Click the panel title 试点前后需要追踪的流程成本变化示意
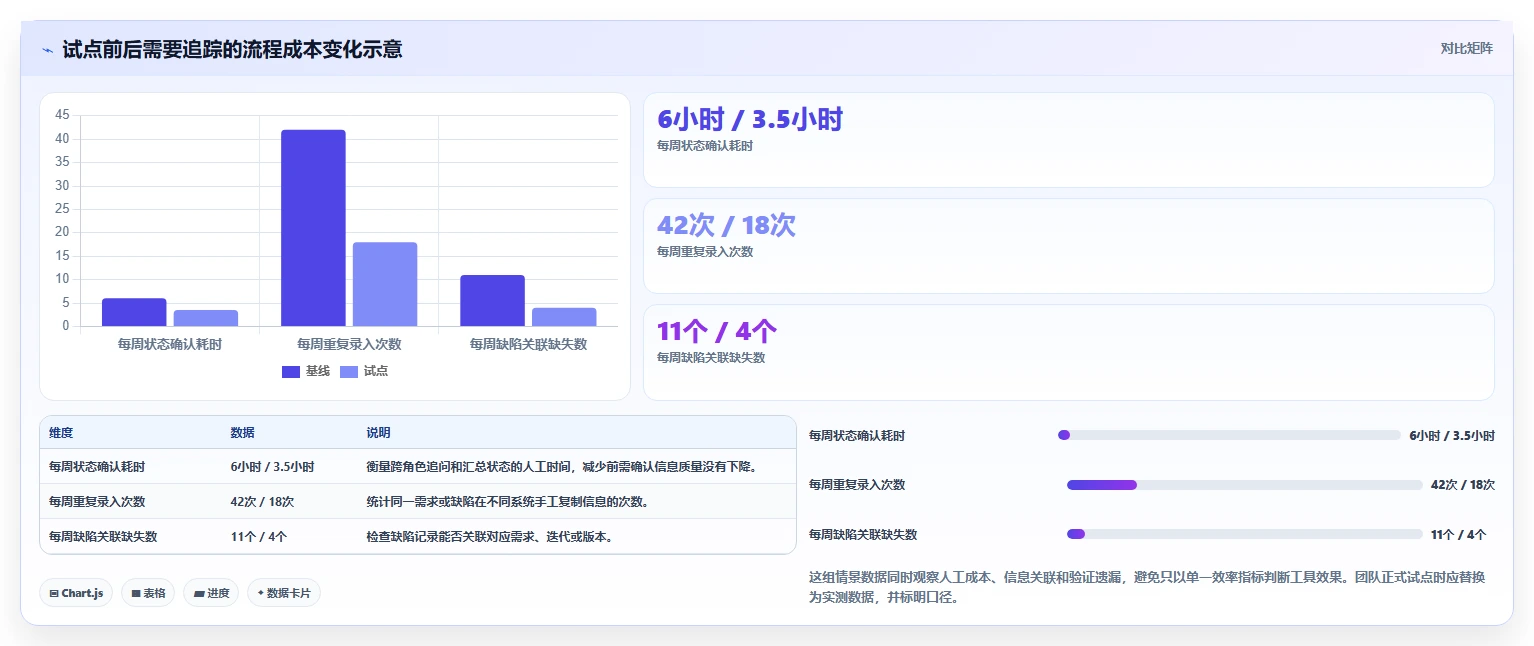The height and width of the screenshot is (646, 1534). (x=232, y=49)
